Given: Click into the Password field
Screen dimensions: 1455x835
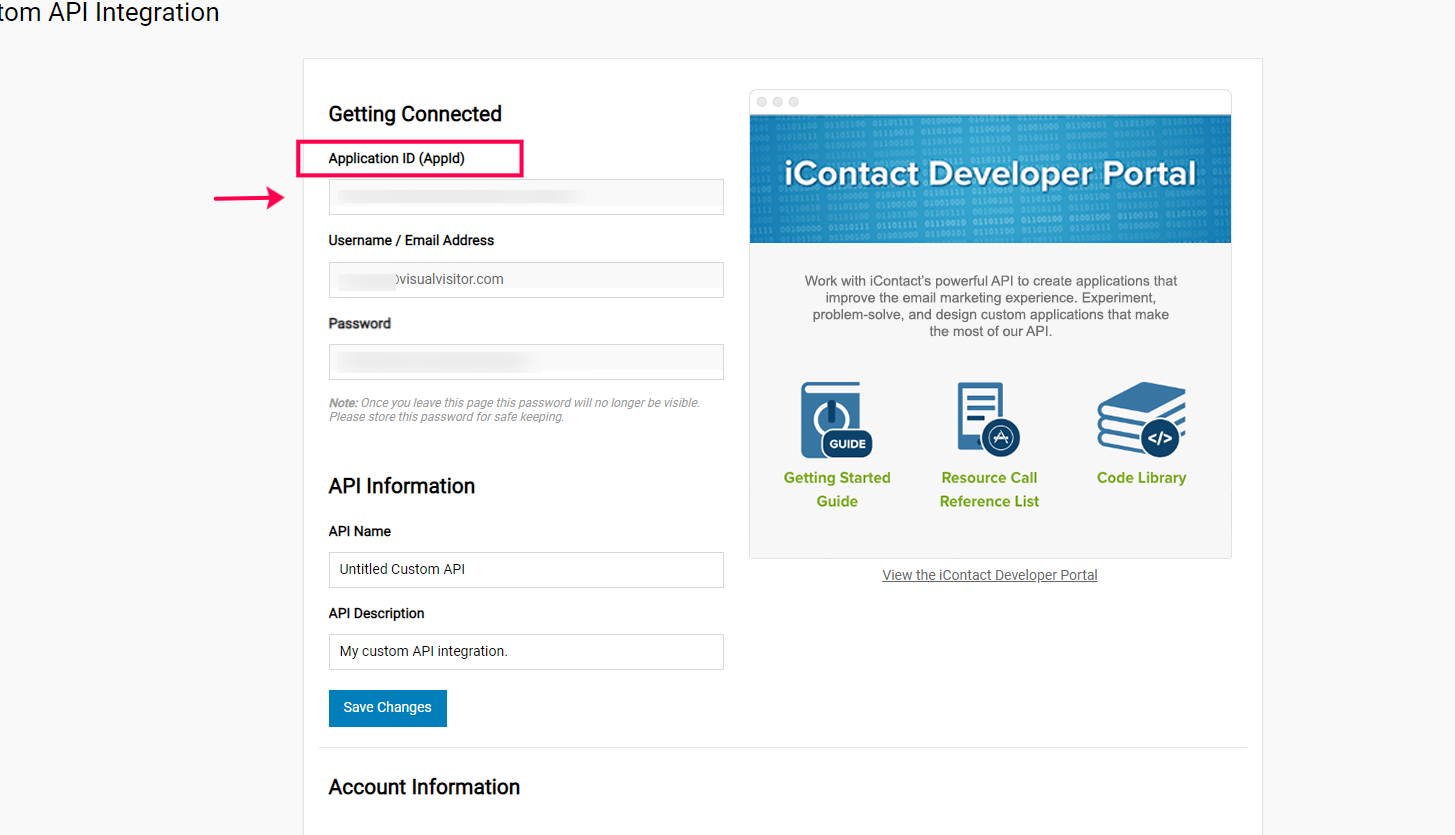Looking at the screenshot, I should (526, 362).
